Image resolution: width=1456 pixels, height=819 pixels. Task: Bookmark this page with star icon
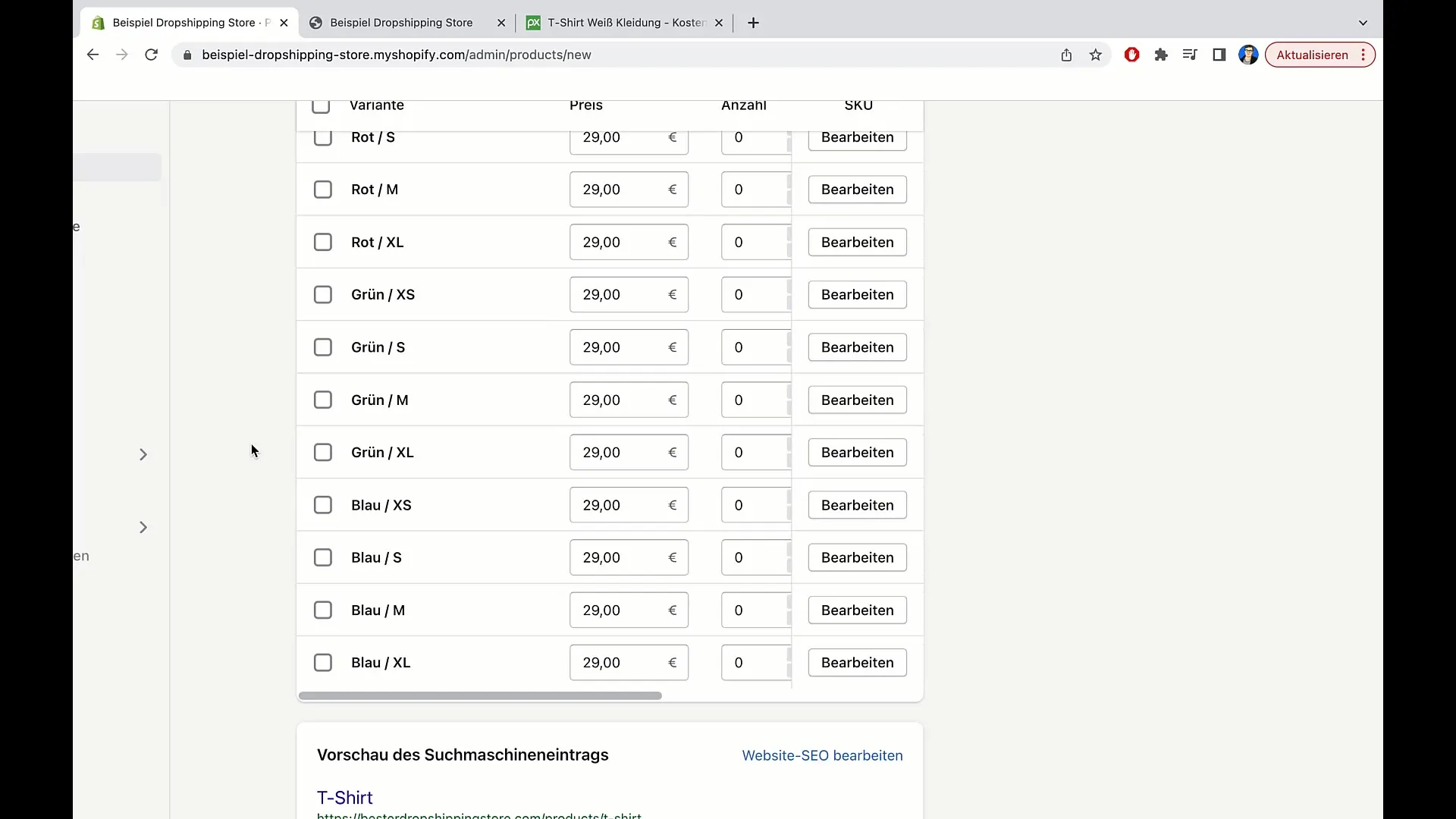1096,55
